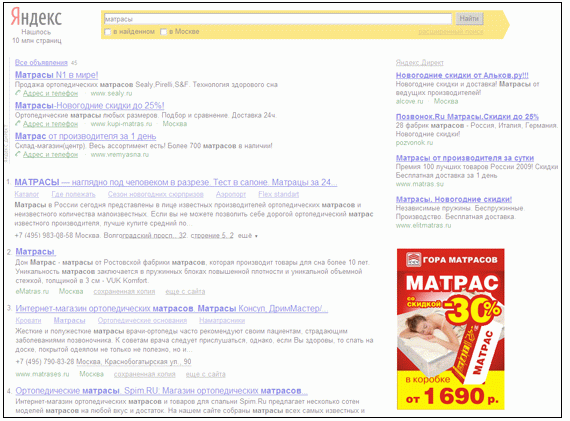
Task: Open 'сохраненная копия' for eMatras.ru
Action: tap(124, 292)
